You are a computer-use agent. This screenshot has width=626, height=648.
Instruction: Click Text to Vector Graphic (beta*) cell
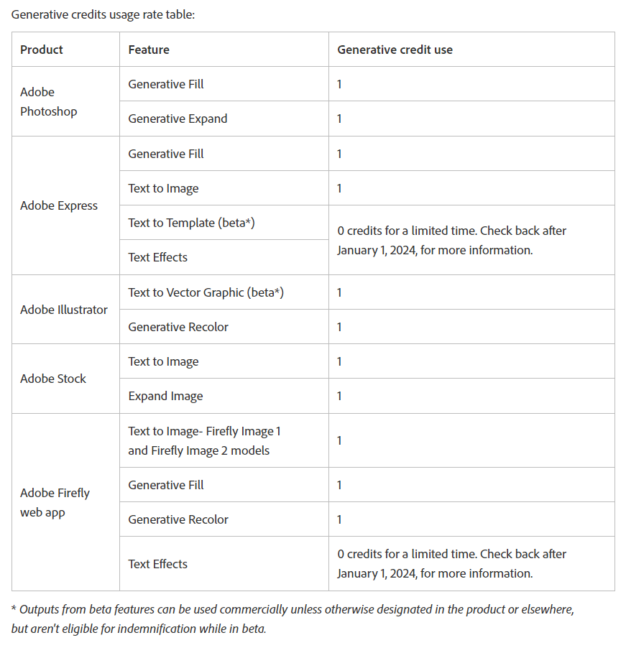[206, 292]
